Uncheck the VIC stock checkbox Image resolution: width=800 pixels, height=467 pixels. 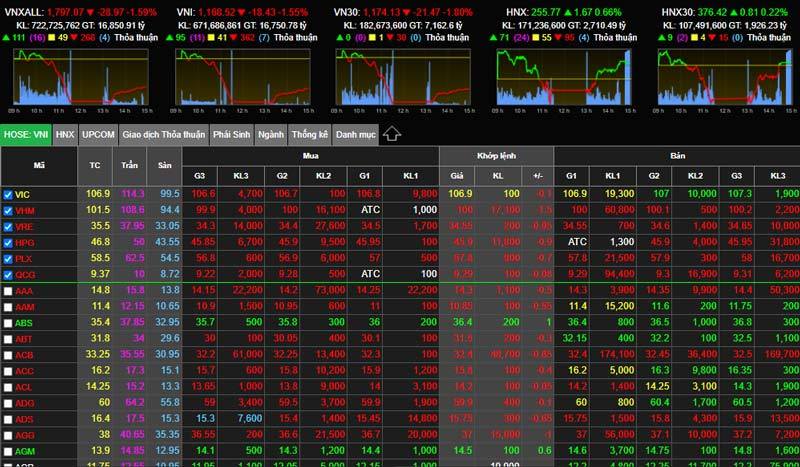click(8, 194)
